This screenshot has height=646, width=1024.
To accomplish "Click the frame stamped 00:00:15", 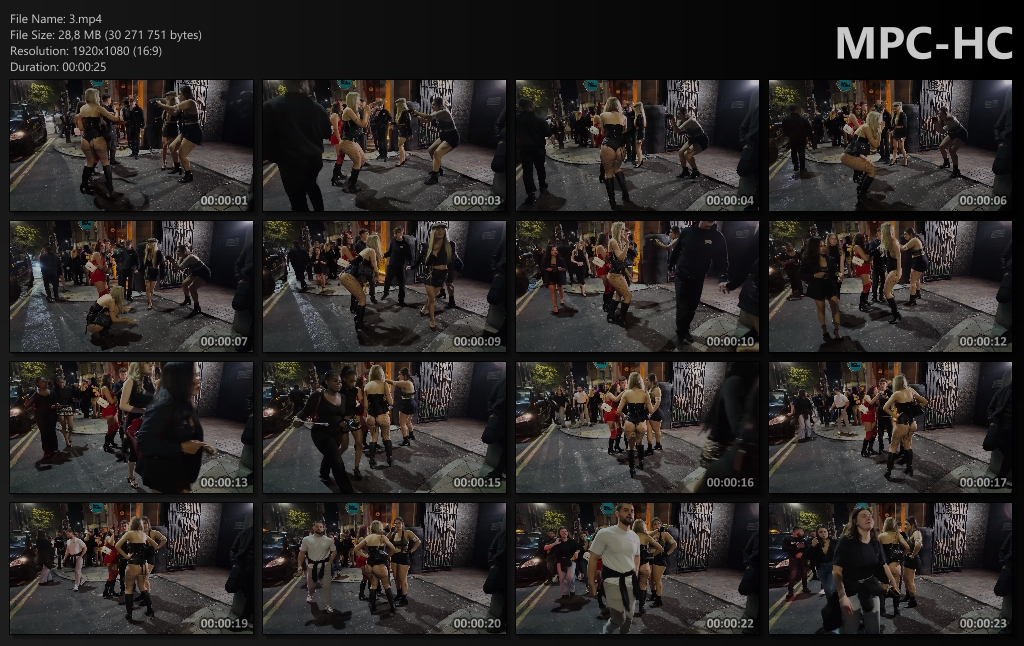I will [x=384, y=427].
